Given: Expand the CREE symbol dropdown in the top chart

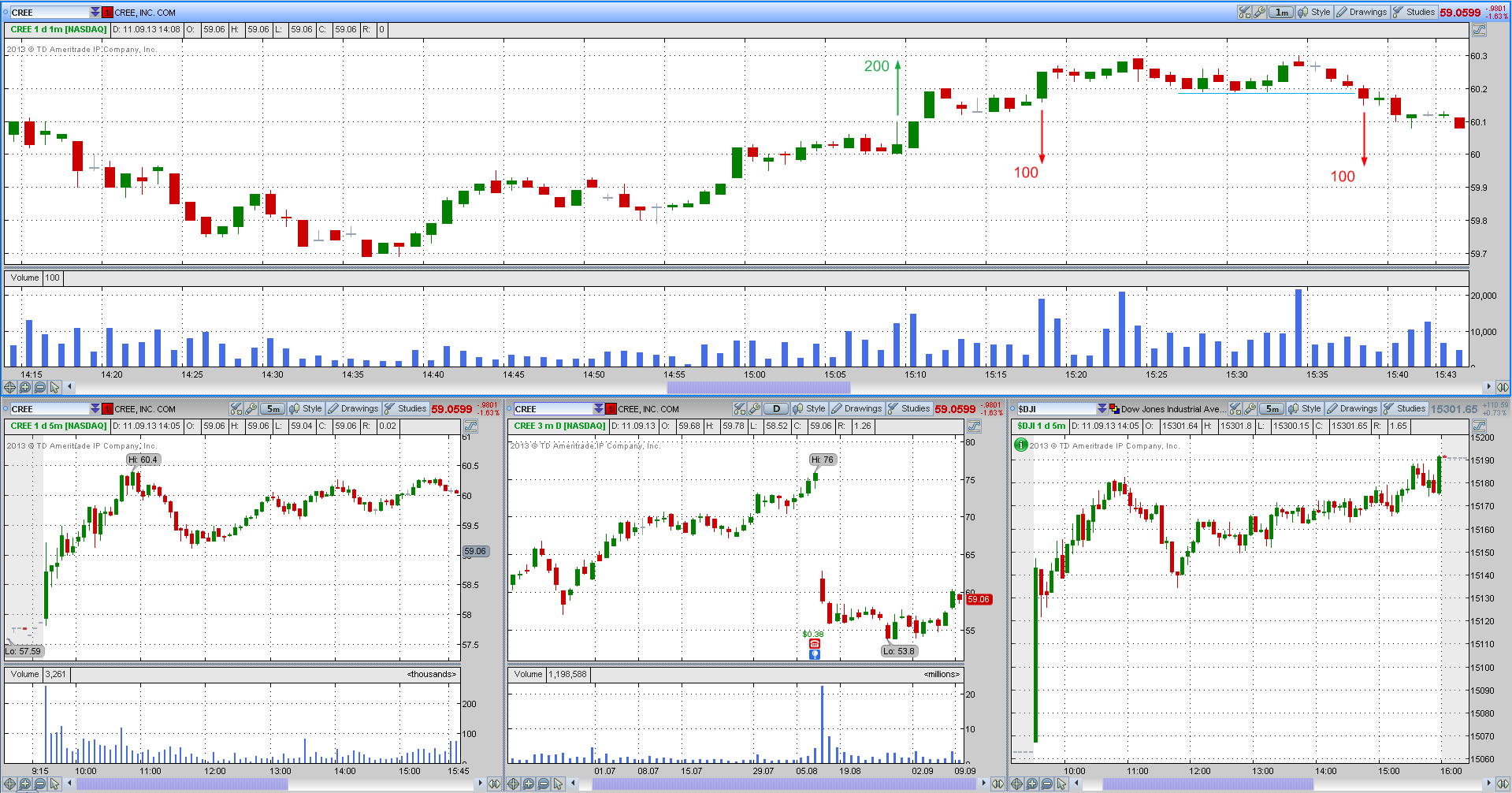Looking at the screenshot, I should point(95,12).
